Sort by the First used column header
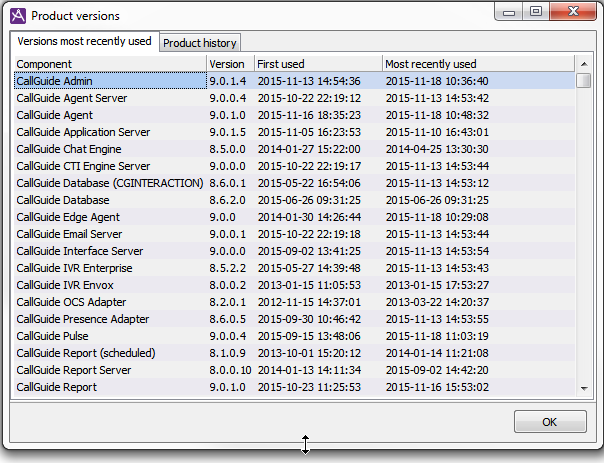The width and height of the screenshot is (604, 463). [x=317, y=64]
